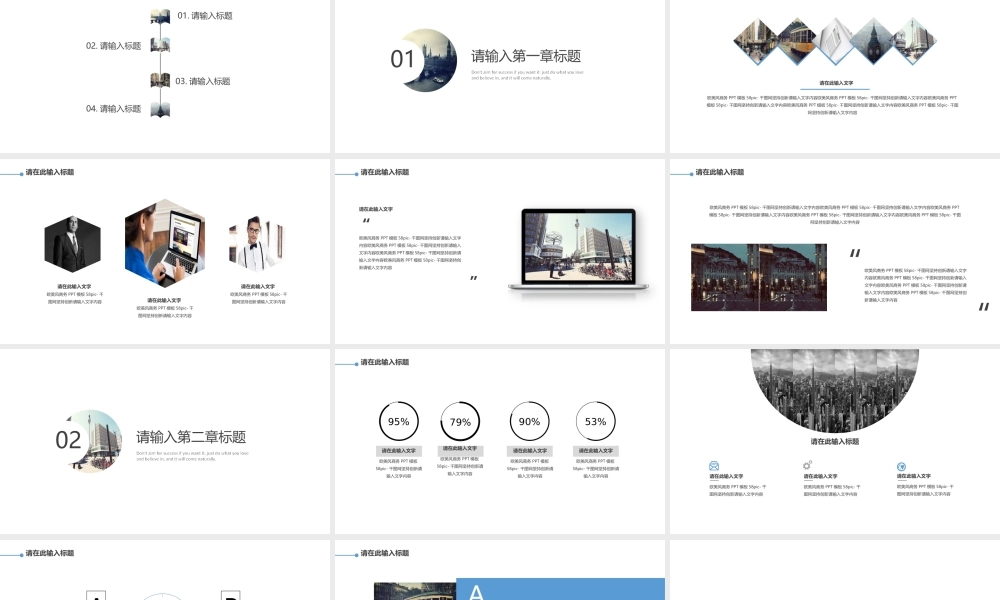Select the grey '请在此输入文字' label under 53%
Screen dimensions: 1000x600
(x=596, y=451)
